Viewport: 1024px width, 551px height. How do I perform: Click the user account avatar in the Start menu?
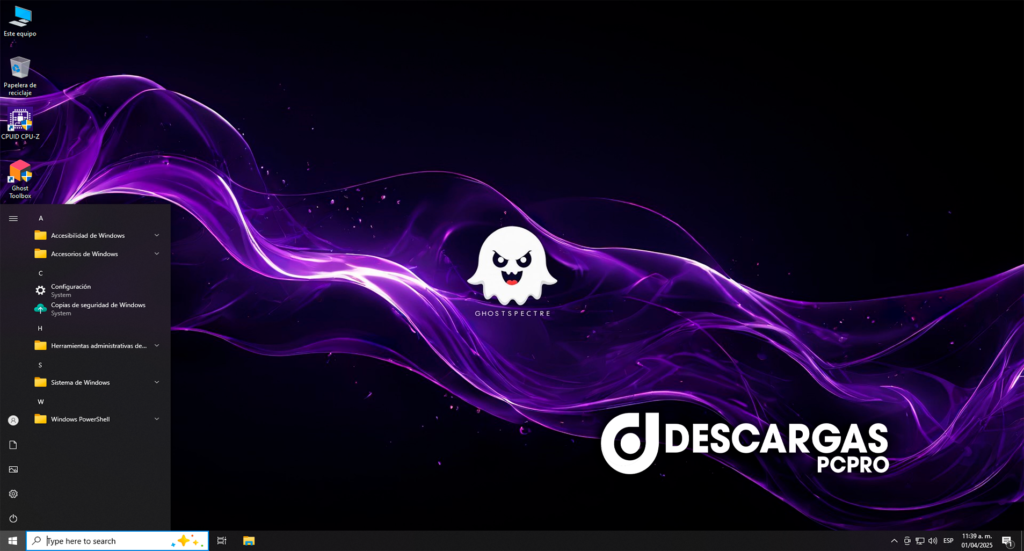pos(13,420)
